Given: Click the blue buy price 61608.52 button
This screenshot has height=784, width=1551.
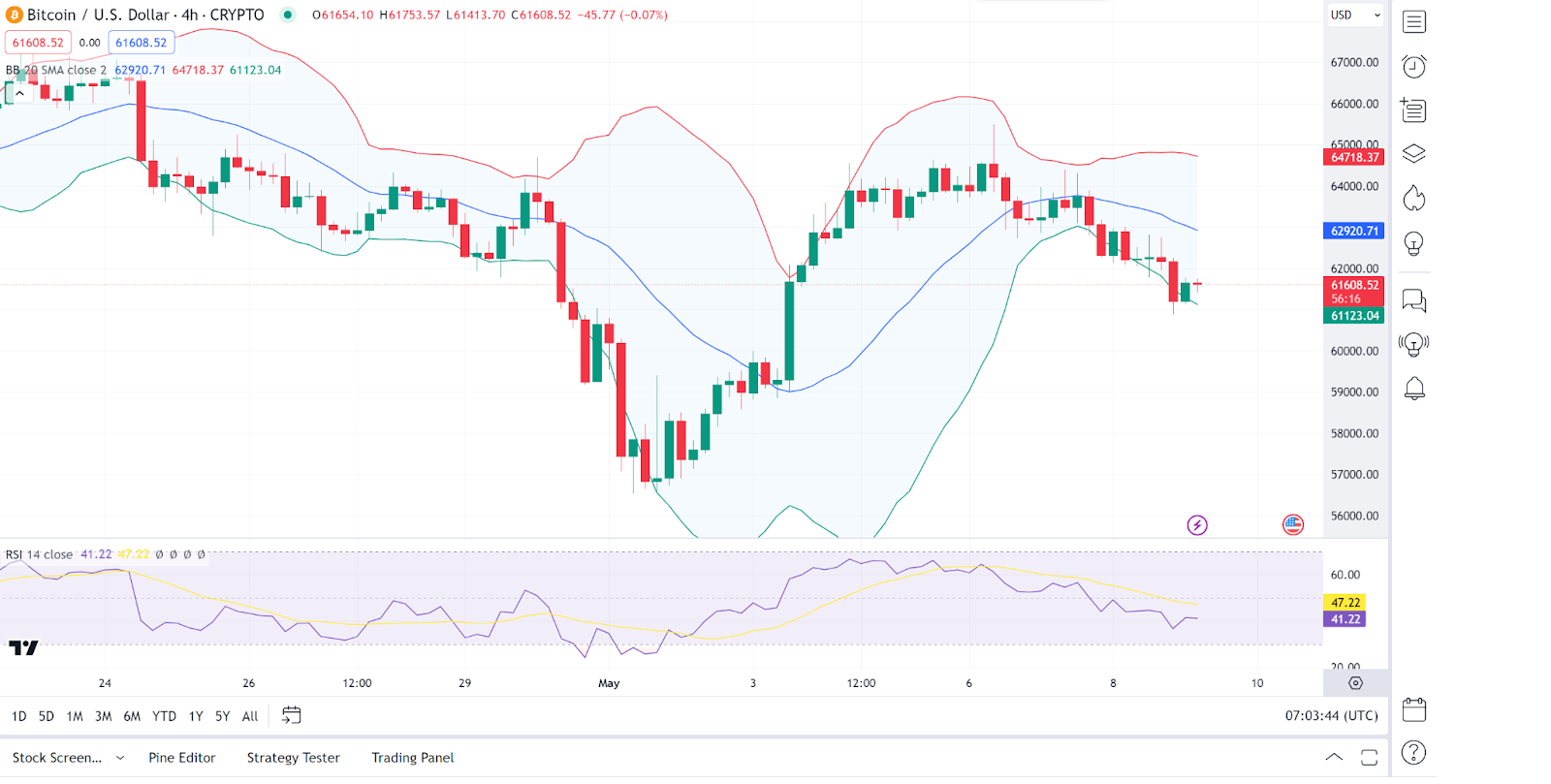Looking at the screenshot, I should coord(141,43).
